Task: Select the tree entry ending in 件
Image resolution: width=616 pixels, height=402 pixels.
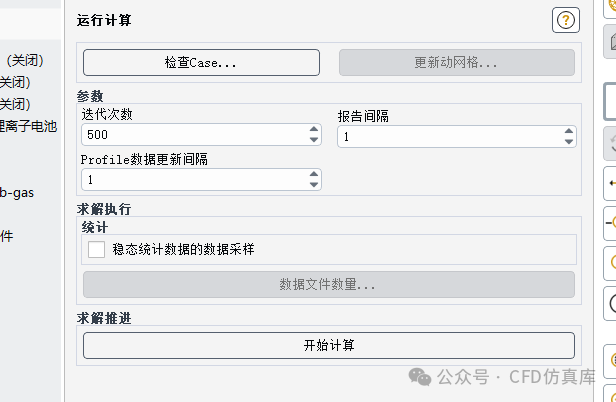Action: point(7,236)
